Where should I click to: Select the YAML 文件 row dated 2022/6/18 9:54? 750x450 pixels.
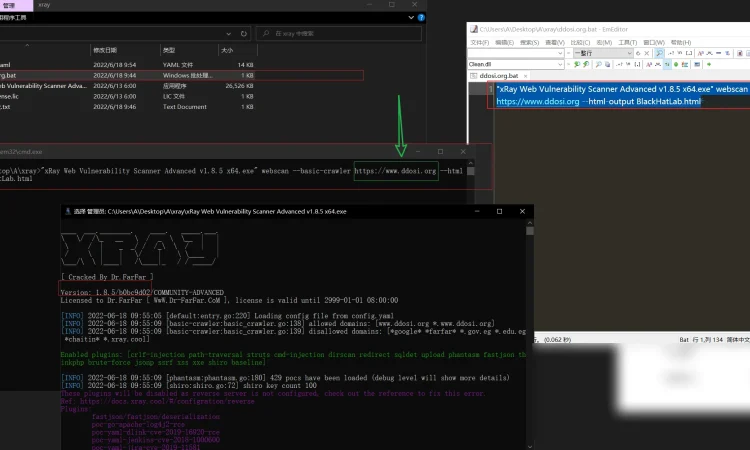coord(128,65)
